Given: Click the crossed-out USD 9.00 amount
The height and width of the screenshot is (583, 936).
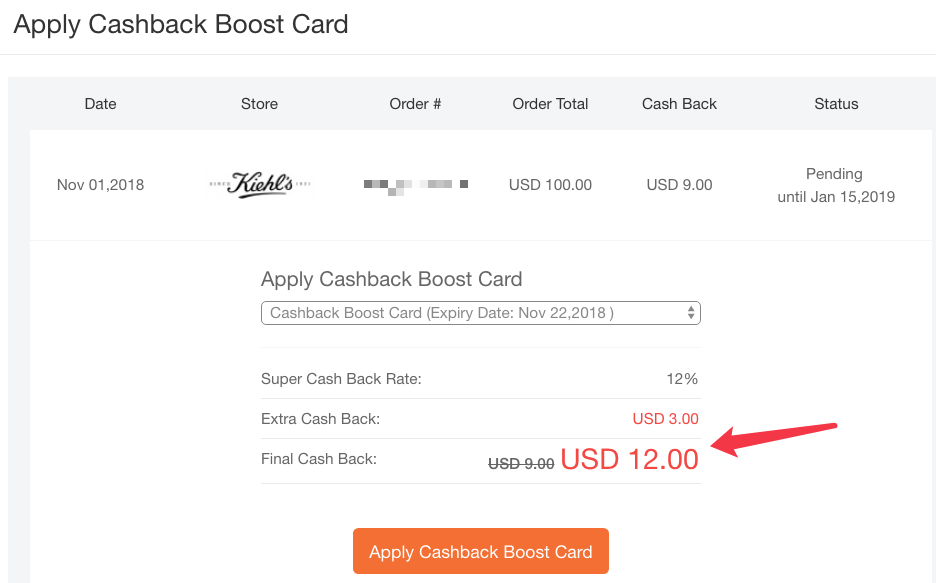Looking at the screenshot, I should point(521,463).
